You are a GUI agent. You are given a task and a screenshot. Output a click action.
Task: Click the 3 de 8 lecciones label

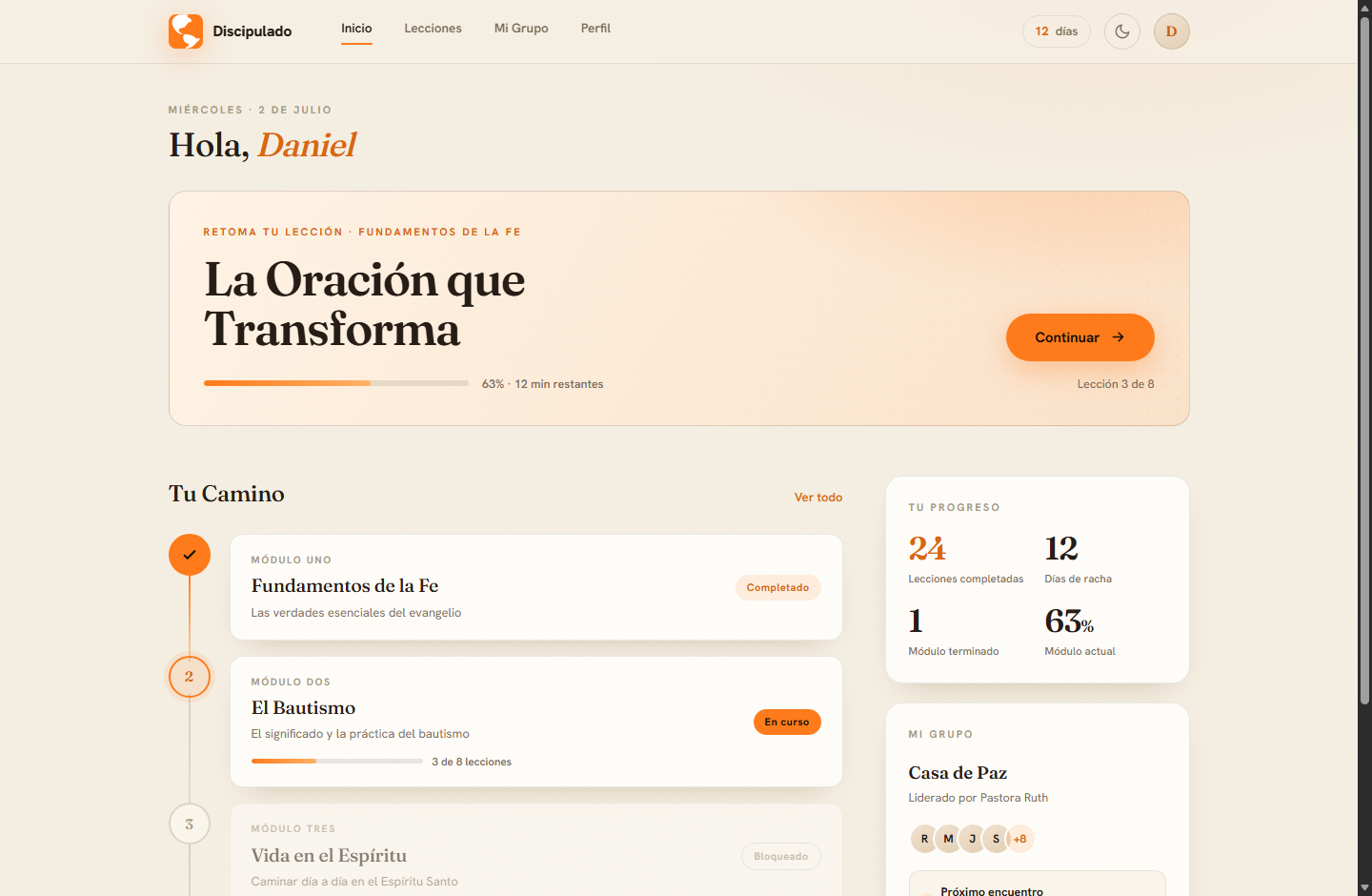pos(472,762)
